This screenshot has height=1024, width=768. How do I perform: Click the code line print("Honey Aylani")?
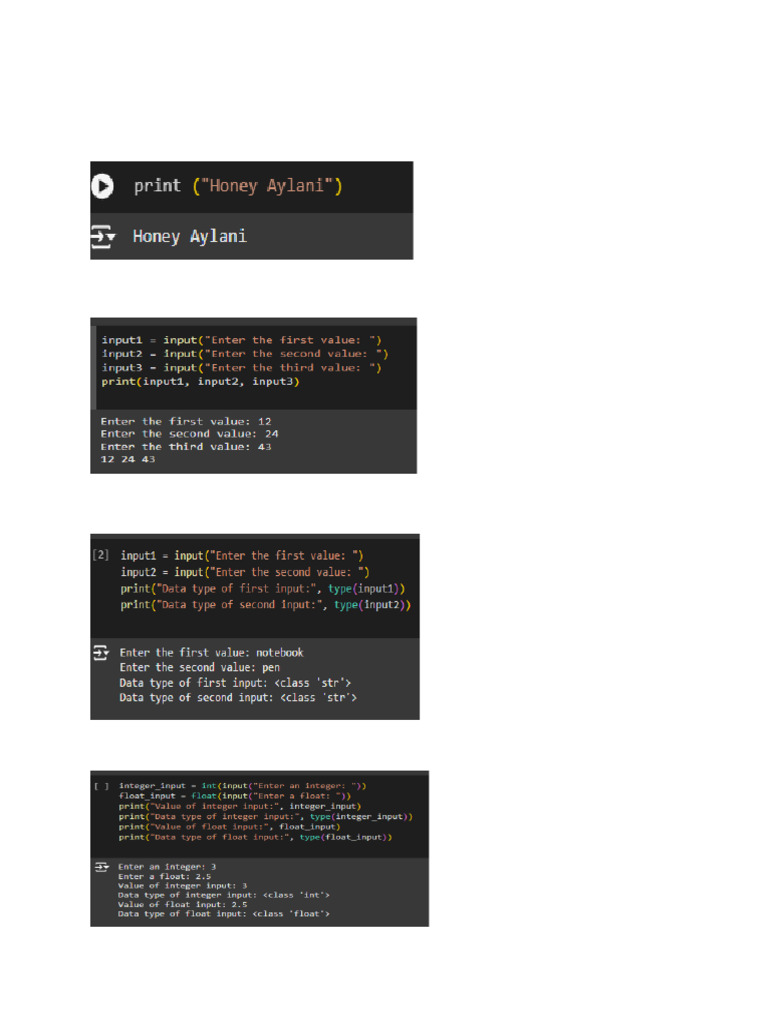click(x=238, y=186)
